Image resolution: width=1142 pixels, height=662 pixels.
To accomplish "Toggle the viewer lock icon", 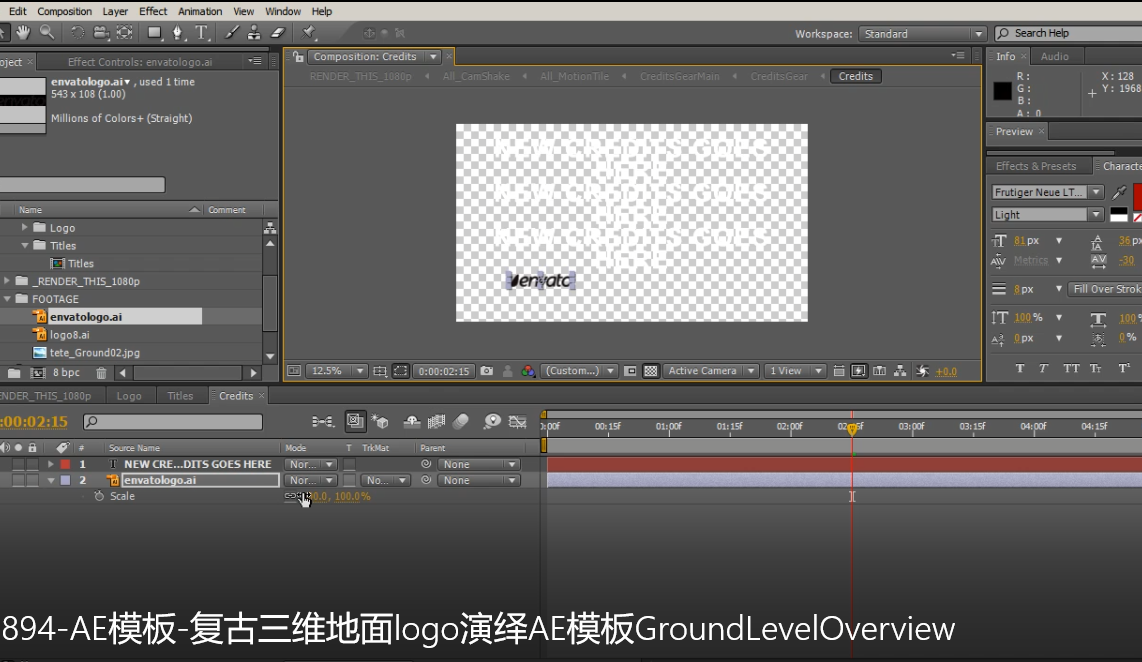I will pyautogui.click(x=298, y=57).
